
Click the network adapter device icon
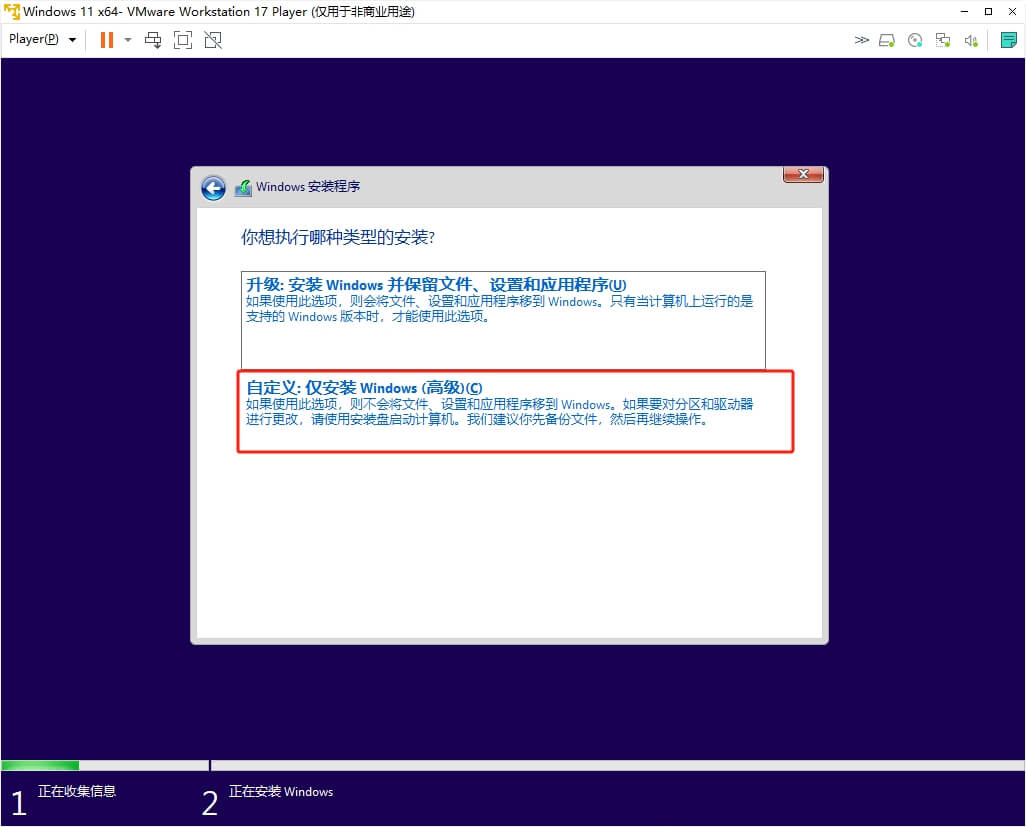pyautogui.click(x=942, y=40)
